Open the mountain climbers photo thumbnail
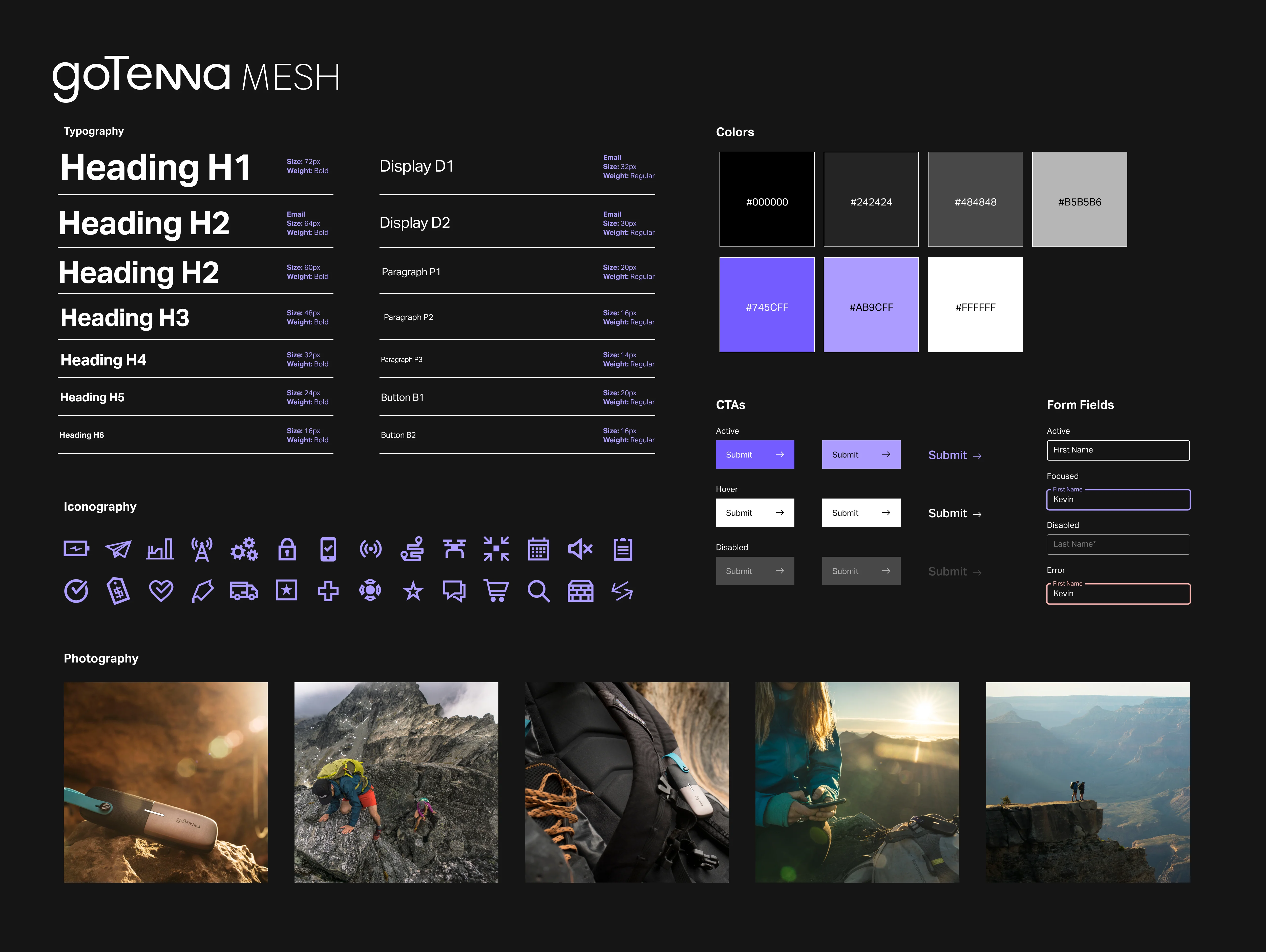This screenshot has width=1266, height=952. [x=396, y=782]
